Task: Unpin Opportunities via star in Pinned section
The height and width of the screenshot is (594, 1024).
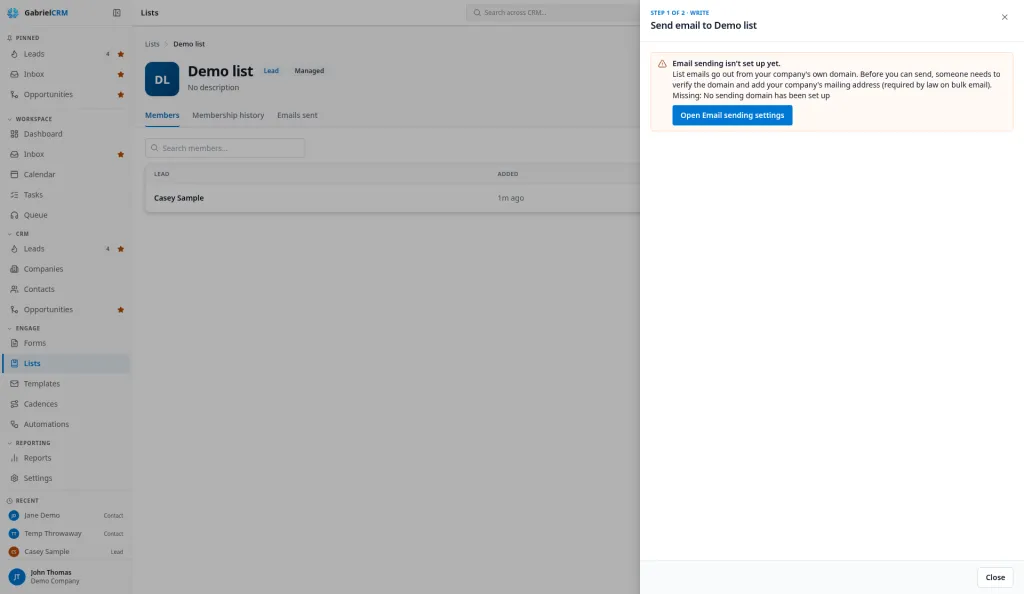Action: [121, 95]
